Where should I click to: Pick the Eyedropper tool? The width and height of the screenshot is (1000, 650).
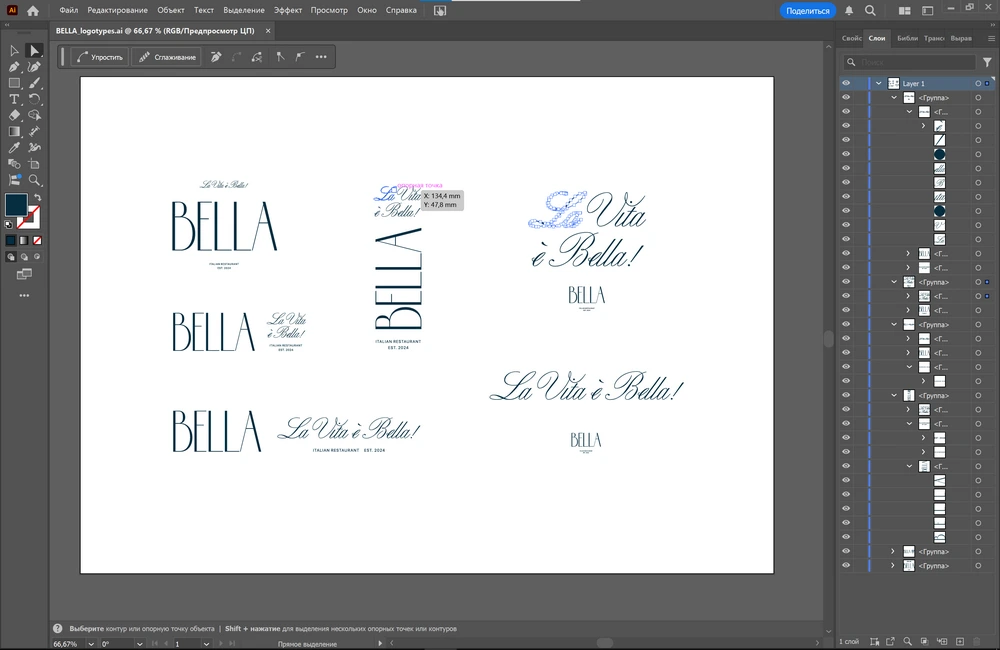coord(15,148)
